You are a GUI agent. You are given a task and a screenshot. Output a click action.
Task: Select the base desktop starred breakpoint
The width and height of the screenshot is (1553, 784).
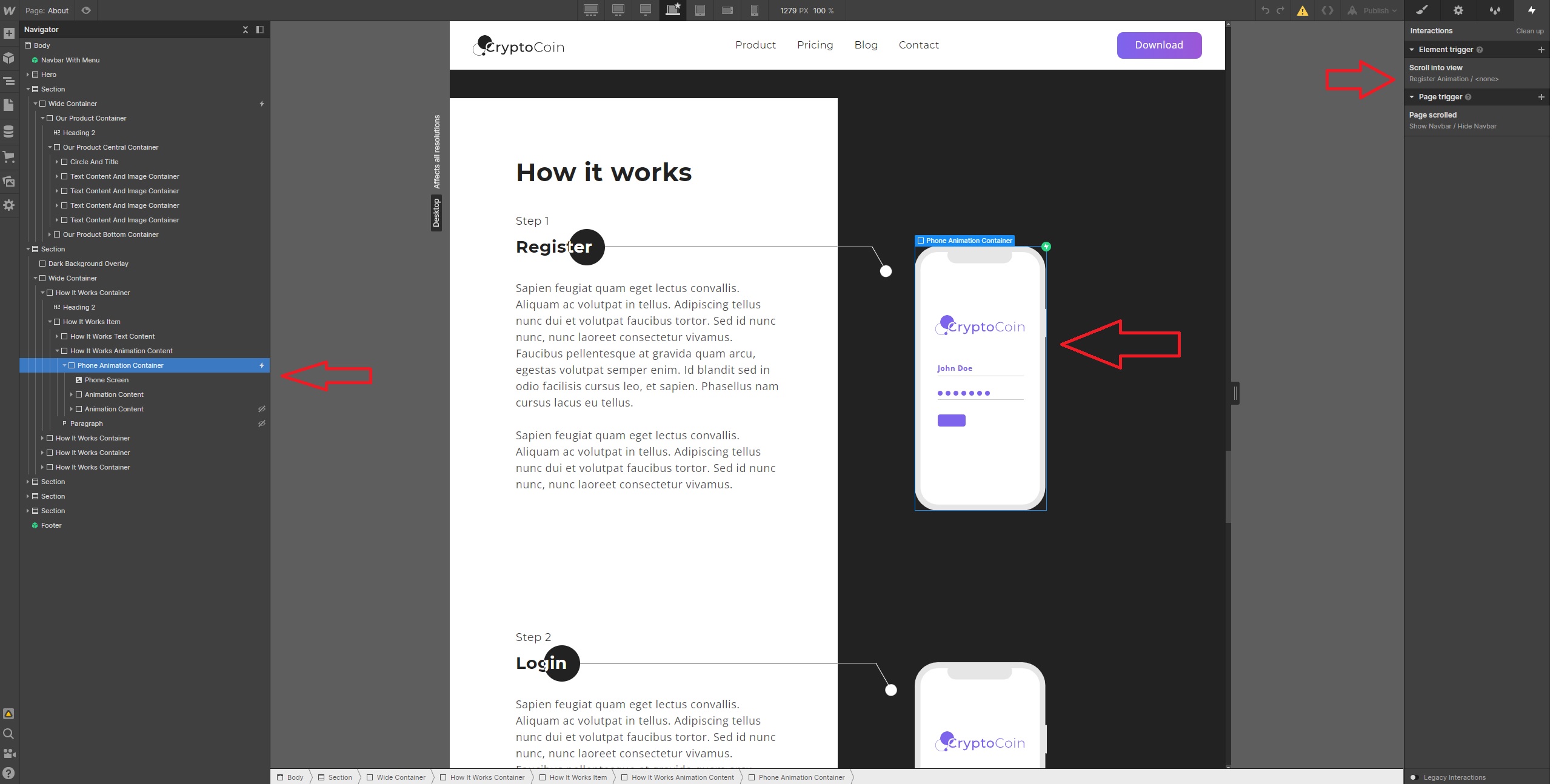coord(673,10)
